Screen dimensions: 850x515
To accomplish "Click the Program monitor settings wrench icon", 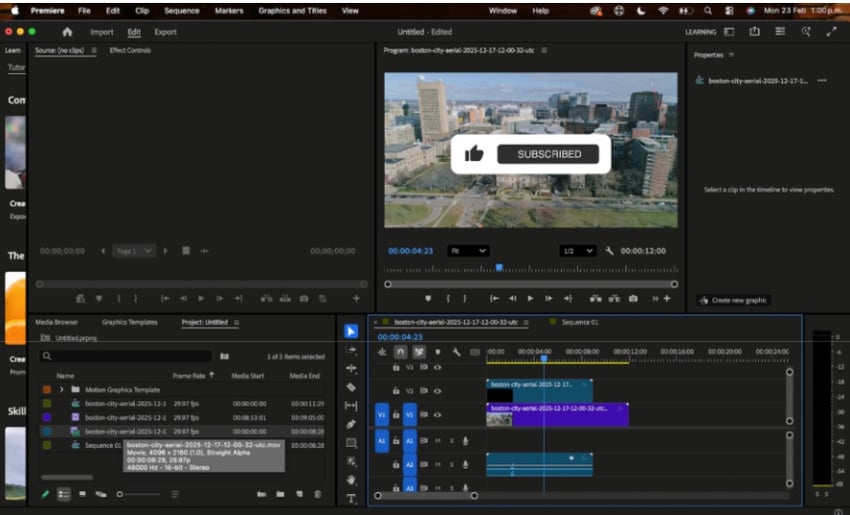I will (x=610, y=251).
